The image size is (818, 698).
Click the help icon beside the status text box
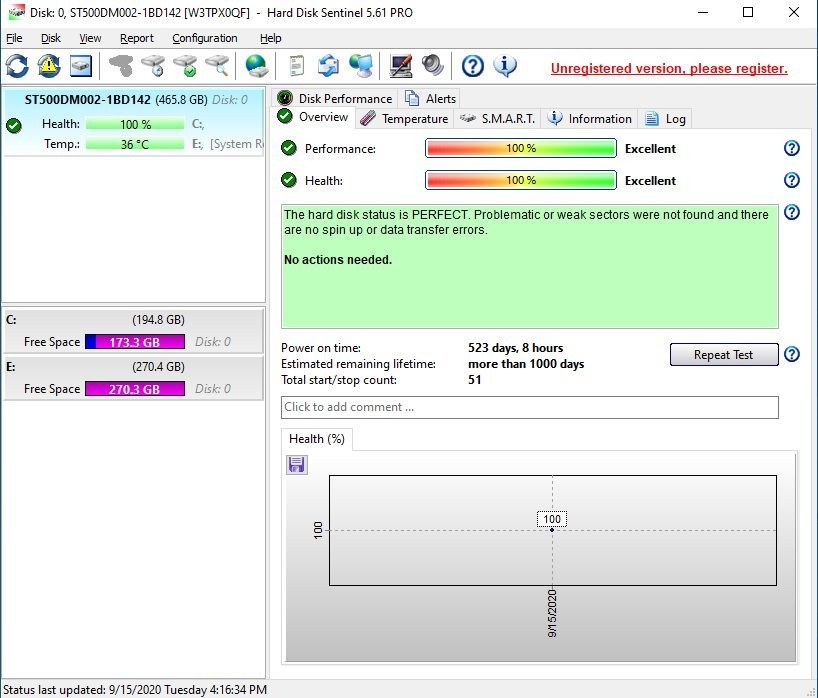point(791,212)
